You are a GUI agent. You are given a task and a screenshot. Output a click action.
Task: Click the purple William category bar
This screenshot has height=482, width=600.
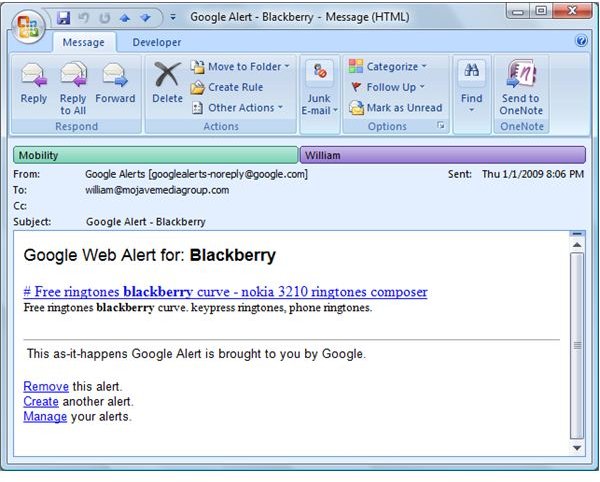coord(443,155)
